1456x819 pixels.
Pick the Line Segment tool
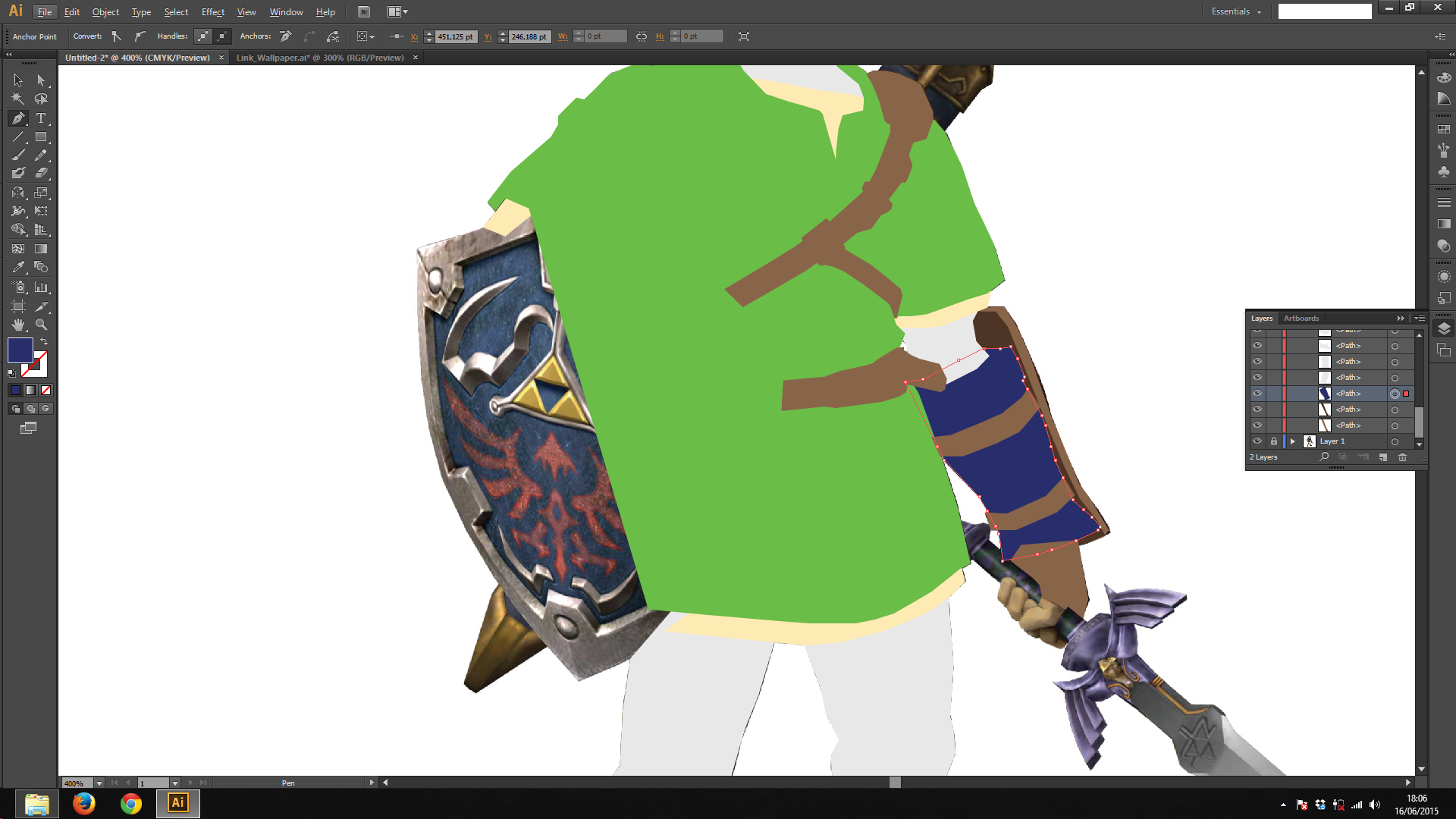point(18,137)
